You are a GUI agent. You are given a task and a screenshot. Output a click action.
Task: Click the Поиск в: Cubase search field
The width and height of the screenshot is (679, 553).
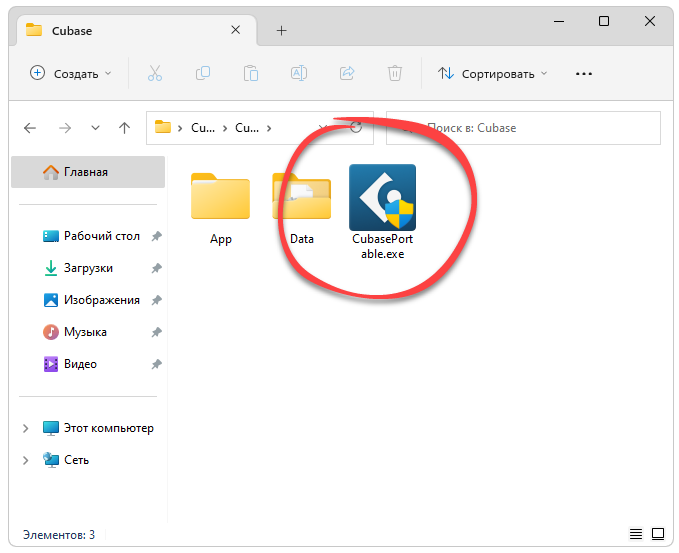click(x=523, y=128)
